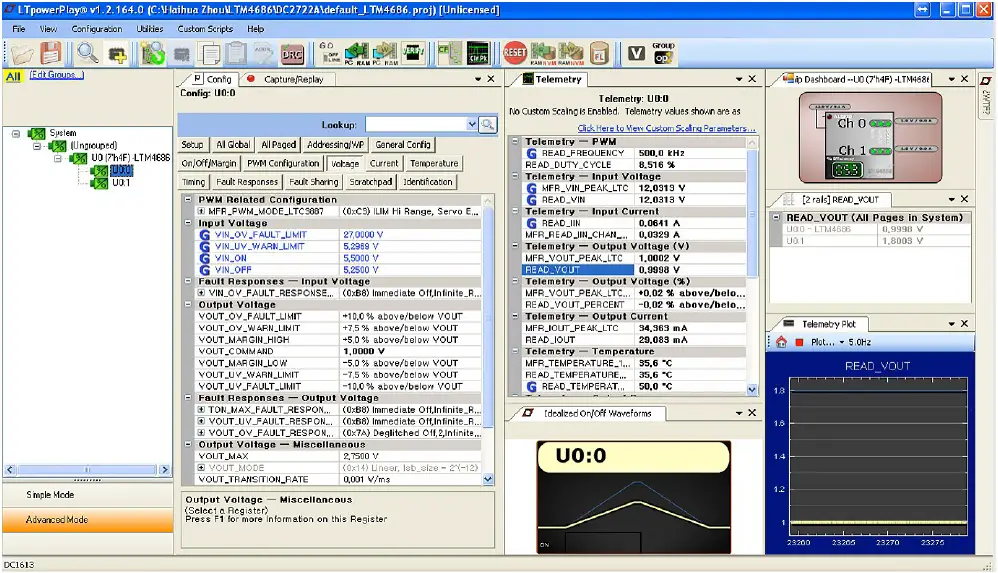Image resolution: width=998 pixels, height=573 pixels.
Task: Toggle the Fault Responses filter button
Action: 247,182
